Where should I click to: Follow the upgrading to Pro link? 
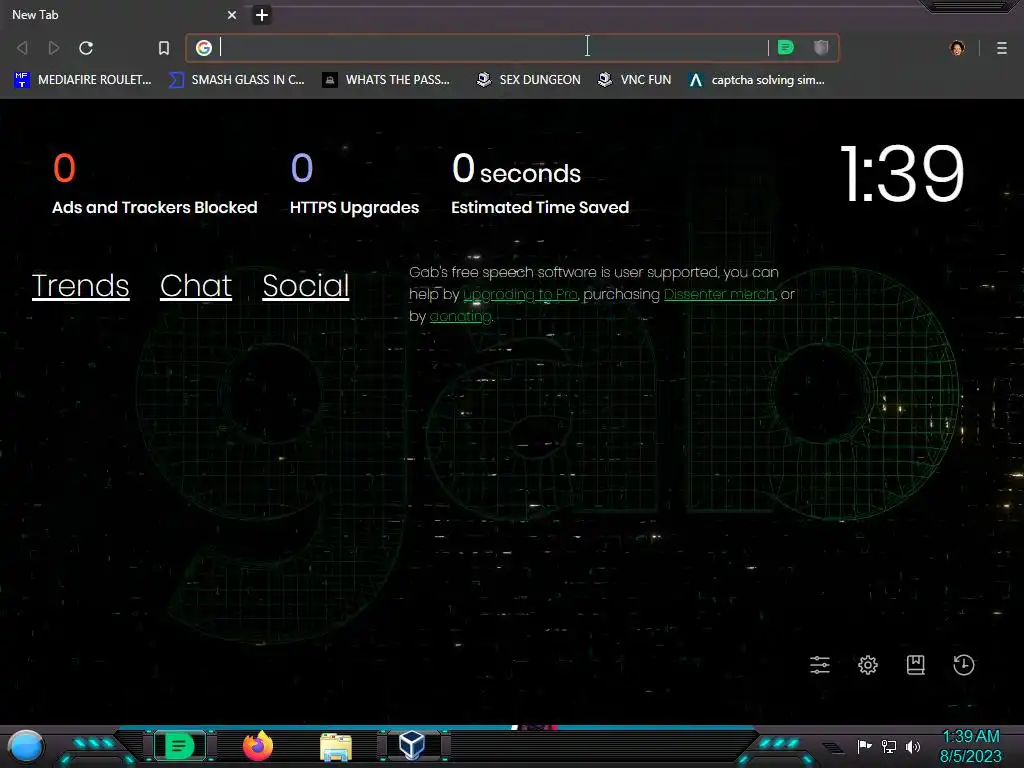pyautogui.click(x=520, y=295)
